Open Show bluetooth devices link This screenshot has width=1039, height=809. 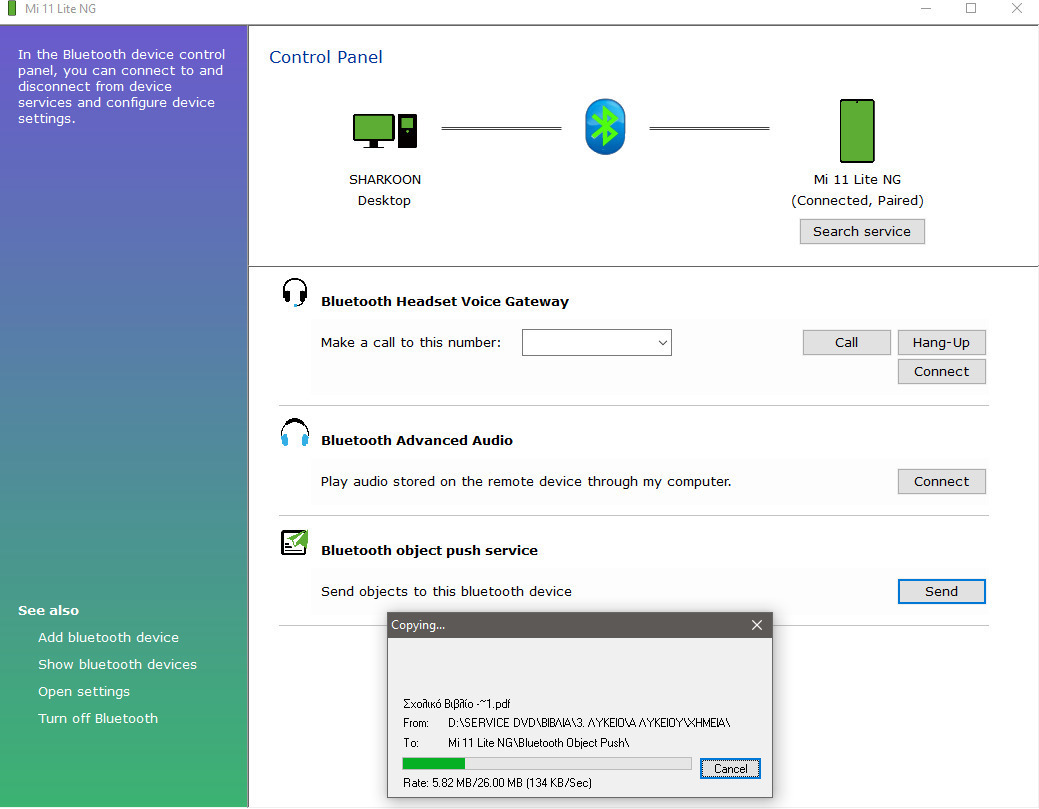(117, 665)
